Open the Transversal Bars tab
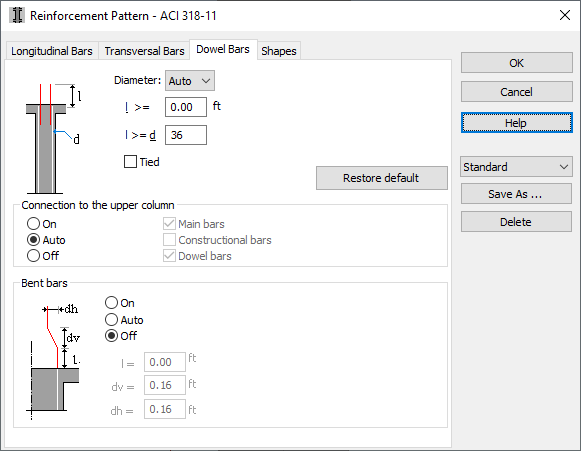 tap(144, 51)
